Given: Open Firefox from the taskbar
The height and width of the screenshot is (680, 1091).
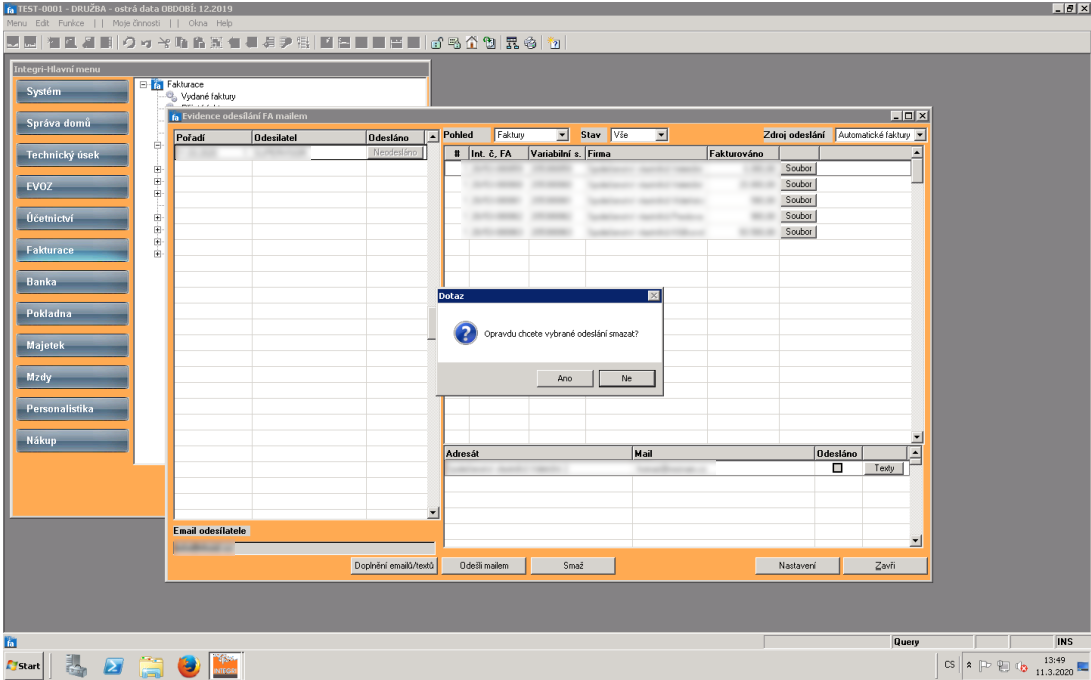Looking at the screenshot, I should coord(188,666).
